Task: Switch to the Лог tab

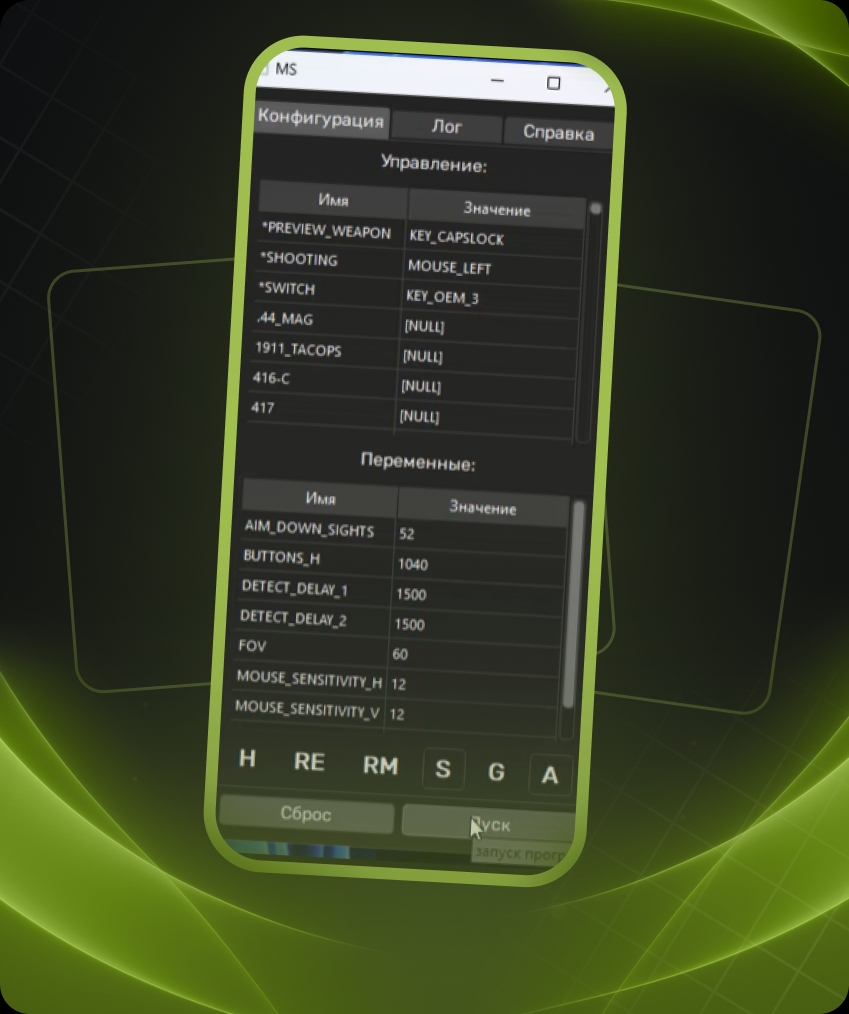Action: coord(447,126)
